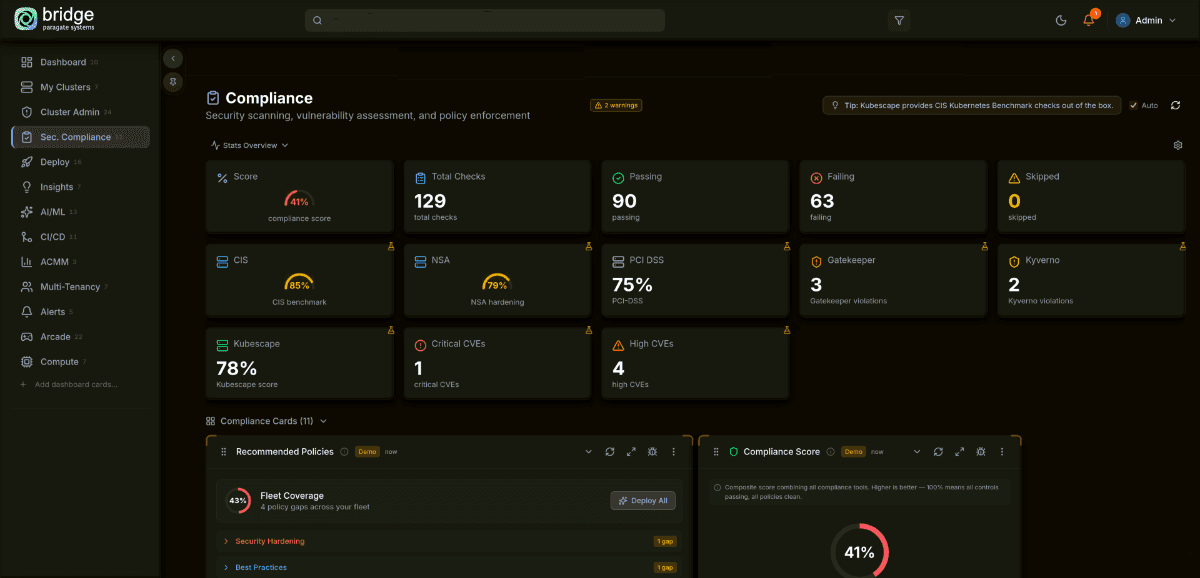
Task: Click the page refresh icon next to Auto
Action: coord(1176,105)
